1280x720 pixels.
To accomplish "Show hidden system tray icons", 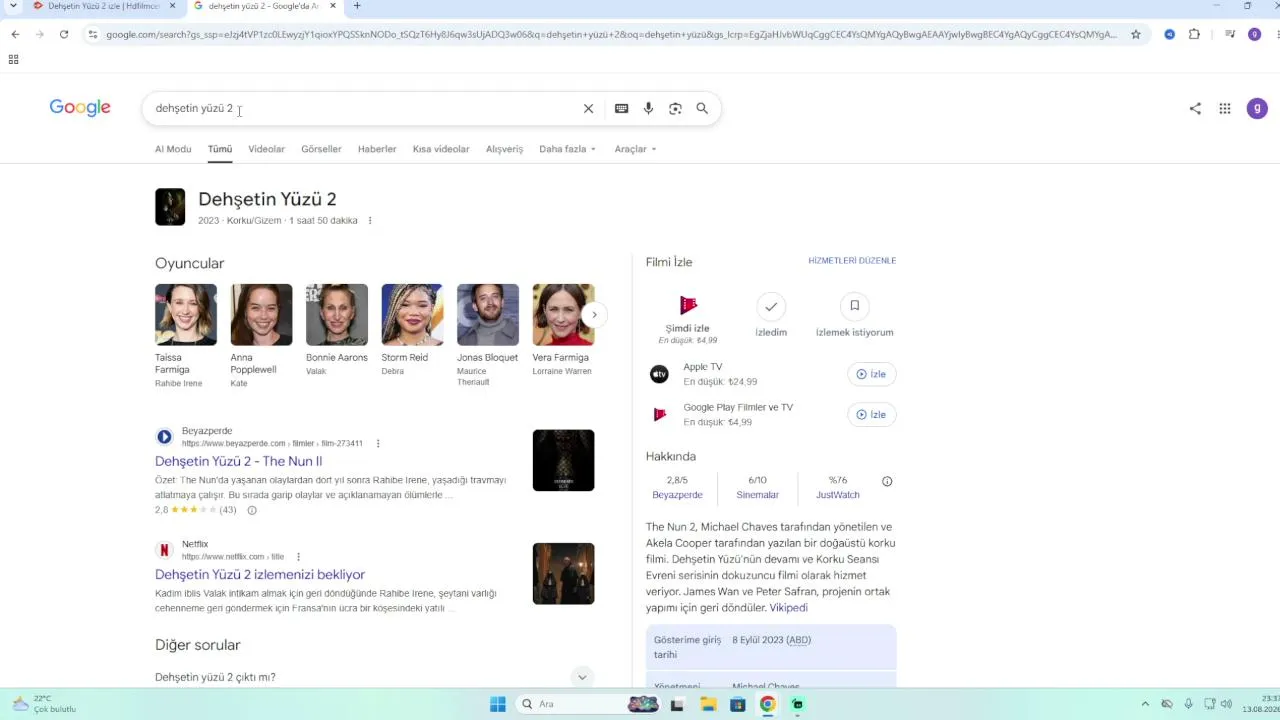I will coord(1145,704).
